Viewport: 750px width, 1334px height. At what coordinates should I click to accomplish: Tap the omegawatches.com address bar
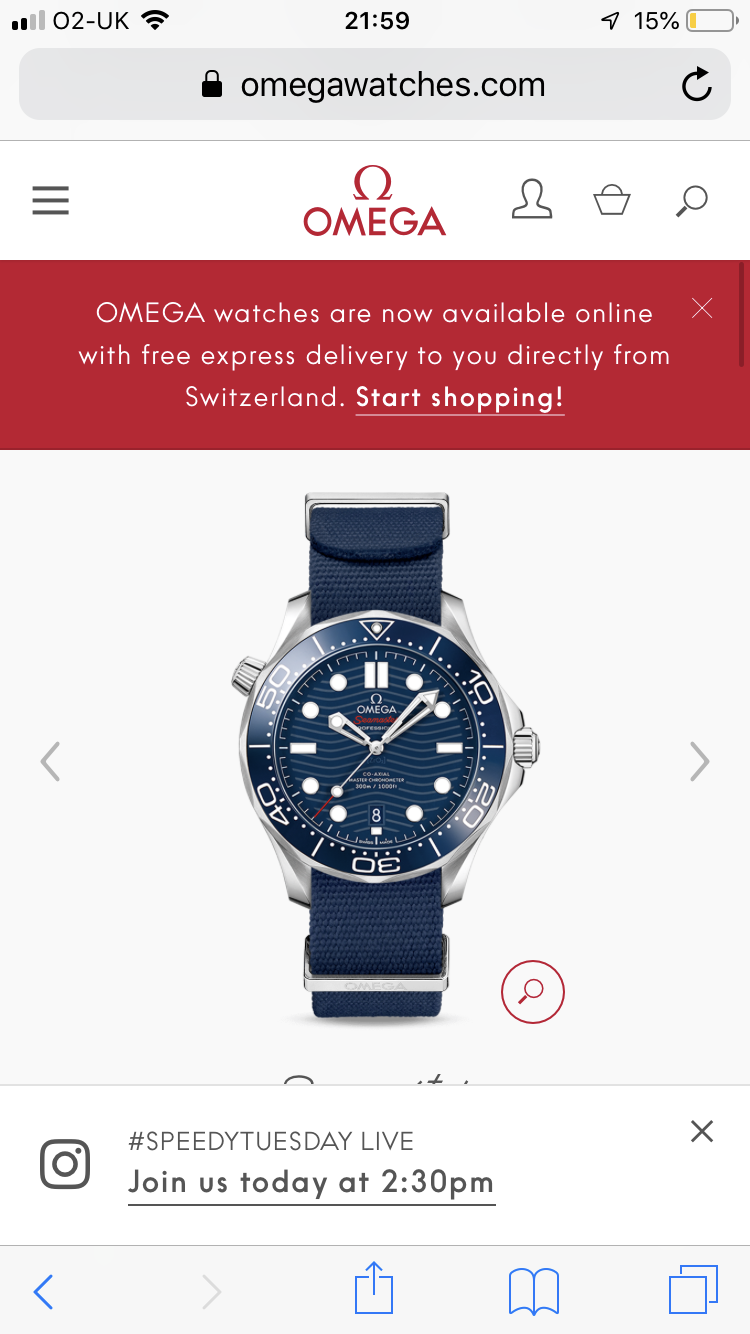[x=375, y=85]
